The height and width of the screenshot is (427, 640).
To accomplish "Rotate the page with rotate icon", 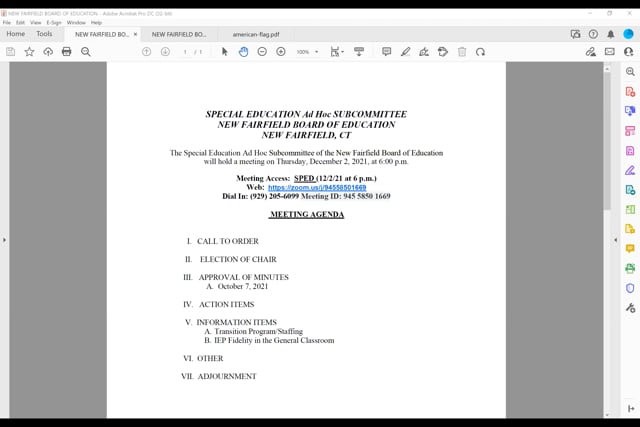I will [x=480, y=52].
